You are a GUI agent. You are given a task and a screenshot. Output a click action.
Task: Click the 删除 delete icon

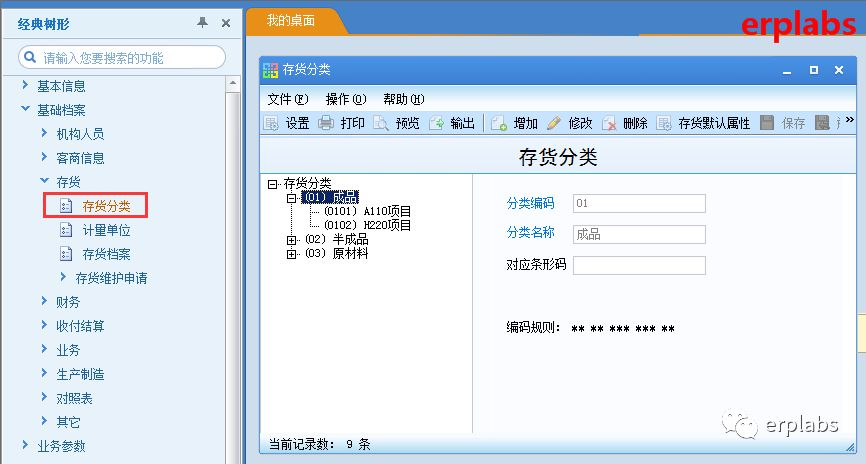(609, 123)
